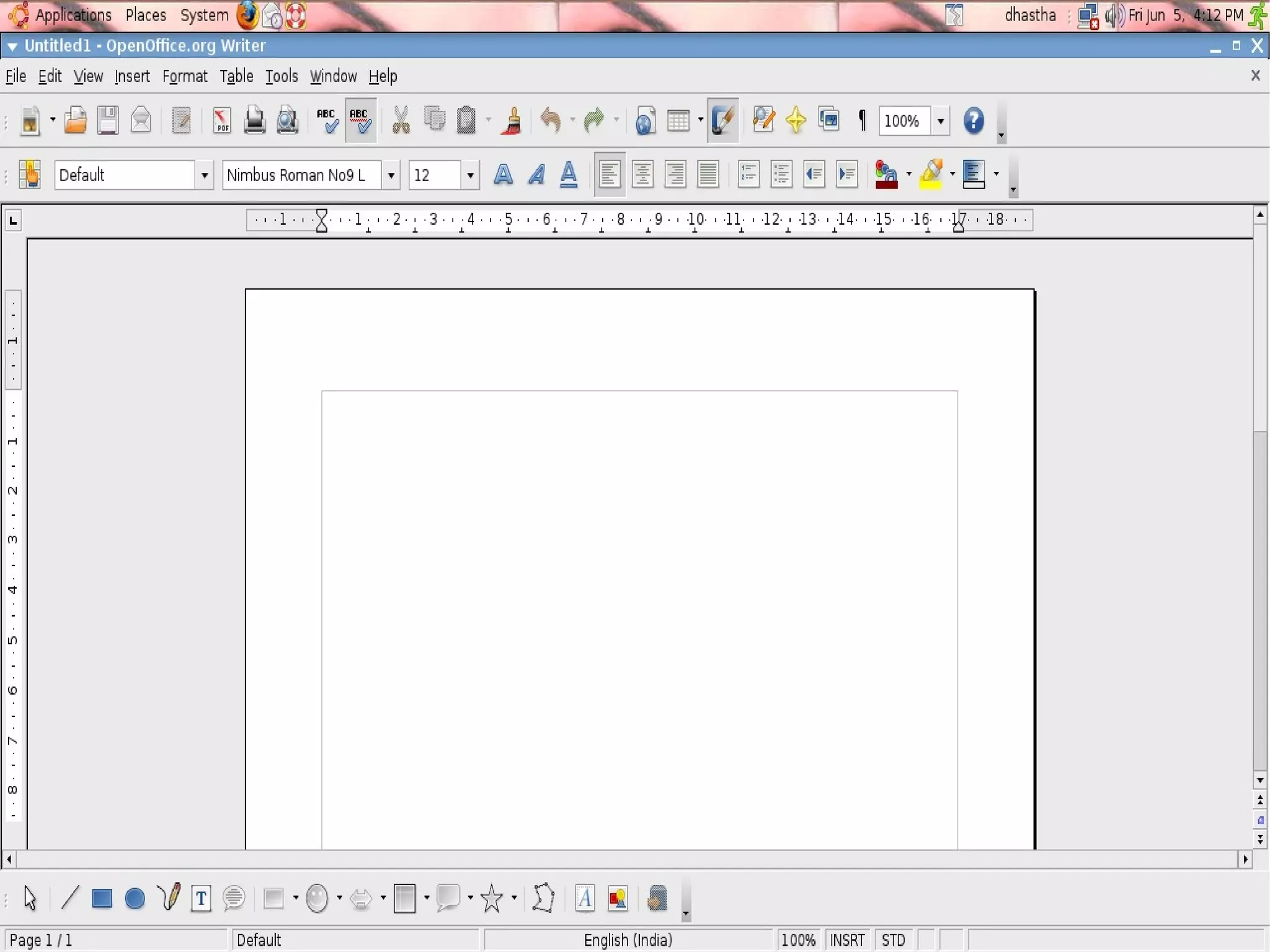Open the Format menu

point(185,76)
